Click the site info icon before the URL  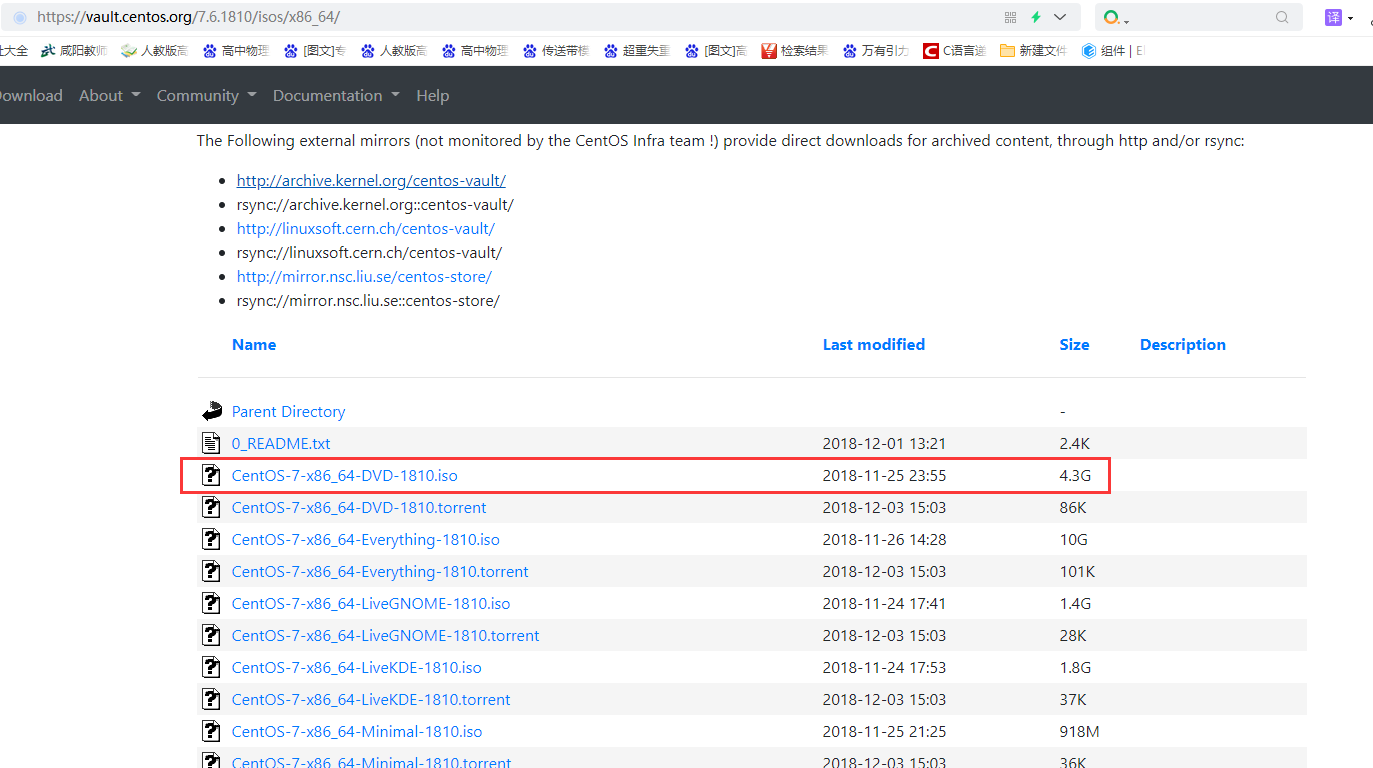[20, 17]
